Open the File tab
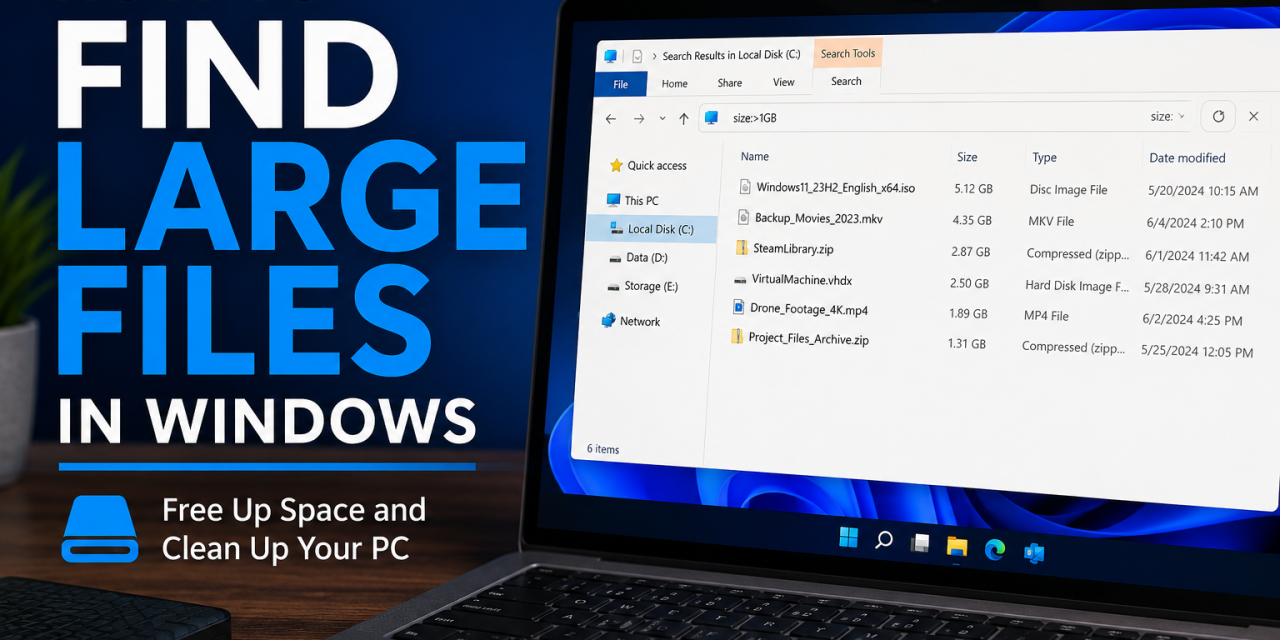 click(621, 84)
